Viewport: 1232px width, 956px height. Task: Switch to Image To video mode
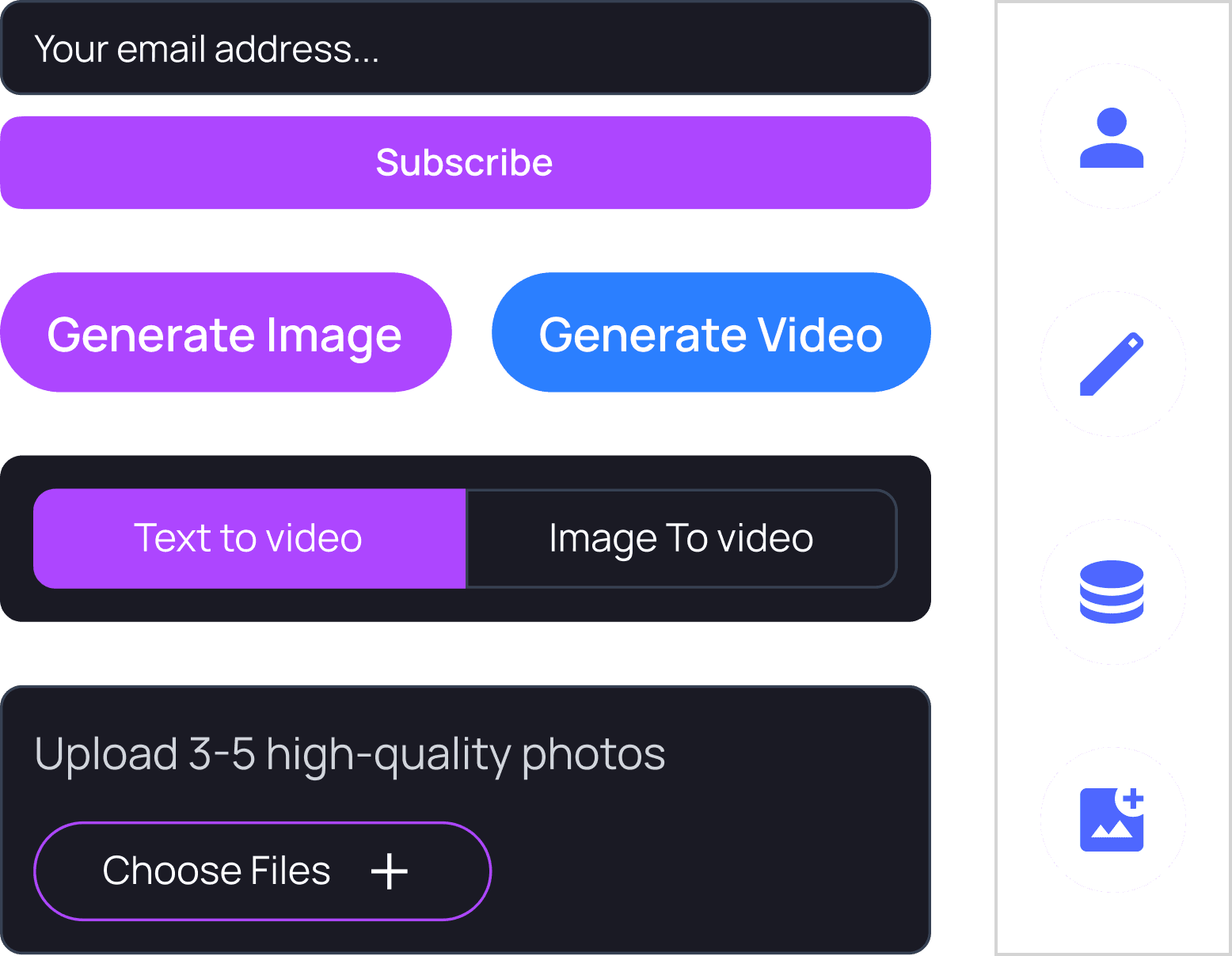pos(682,538)
